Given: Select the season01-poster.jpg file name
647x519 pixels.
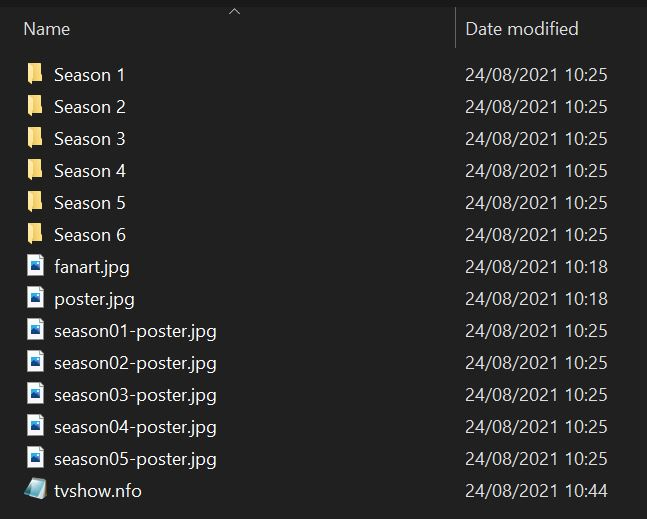Looking at the screenshot, I should (135, 331).
